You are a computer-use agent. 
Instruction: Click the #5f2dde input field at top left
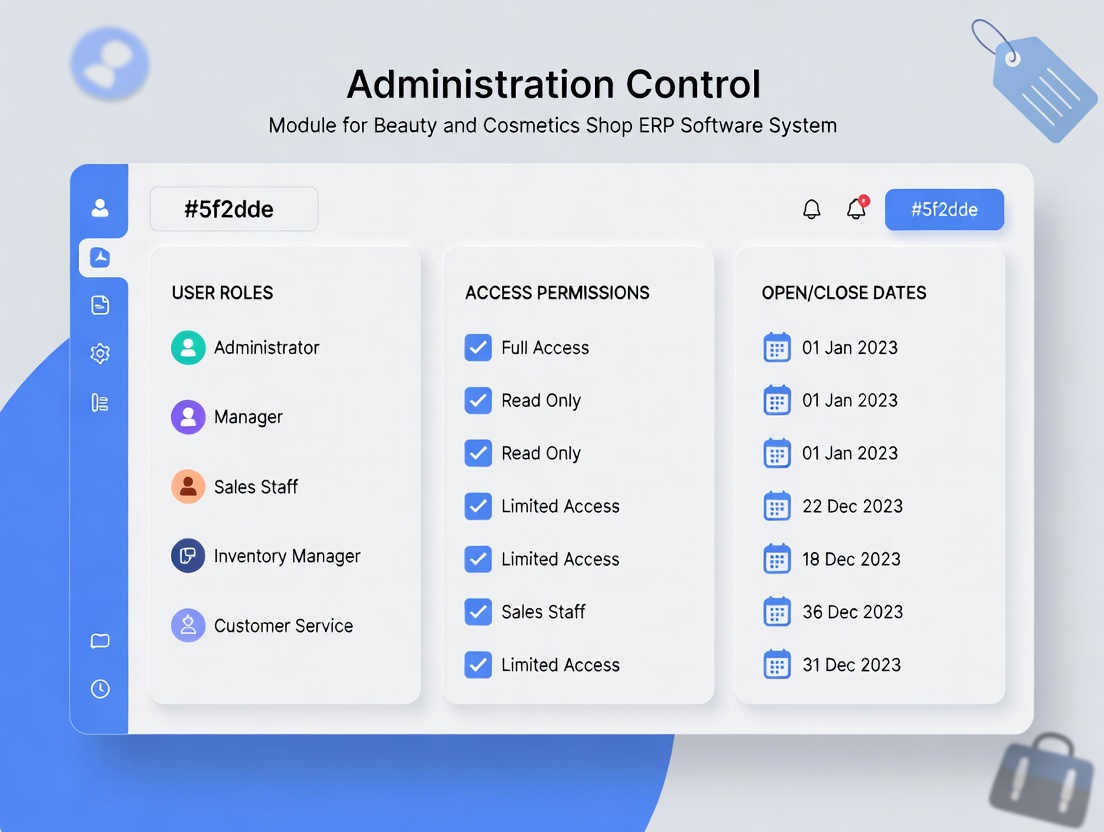(x=234, y=210)
